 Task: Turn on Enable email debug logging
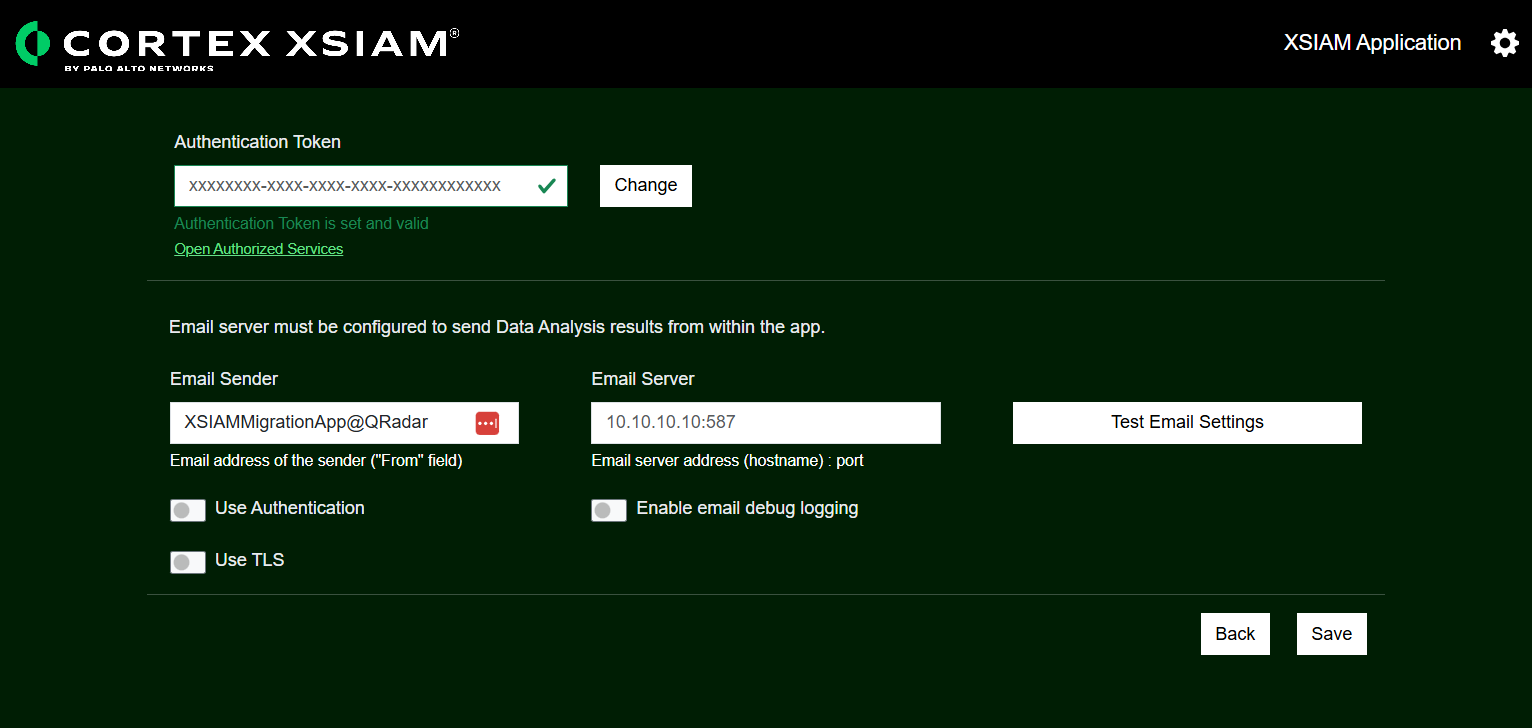(x=609, y=510)
